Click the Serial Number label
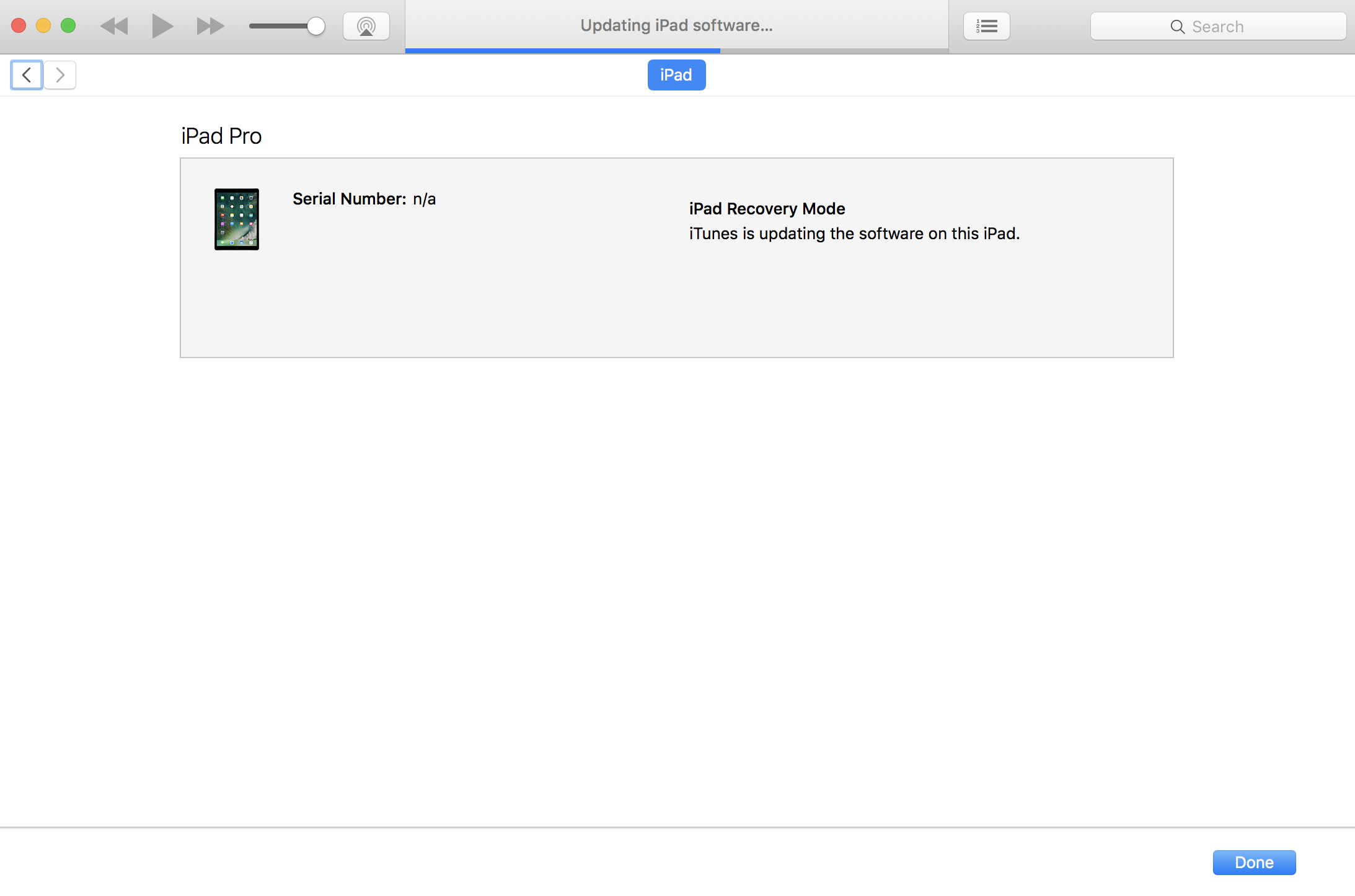Screen dimensions: 1355x896 pyautogui.click(x=349, y=199)
